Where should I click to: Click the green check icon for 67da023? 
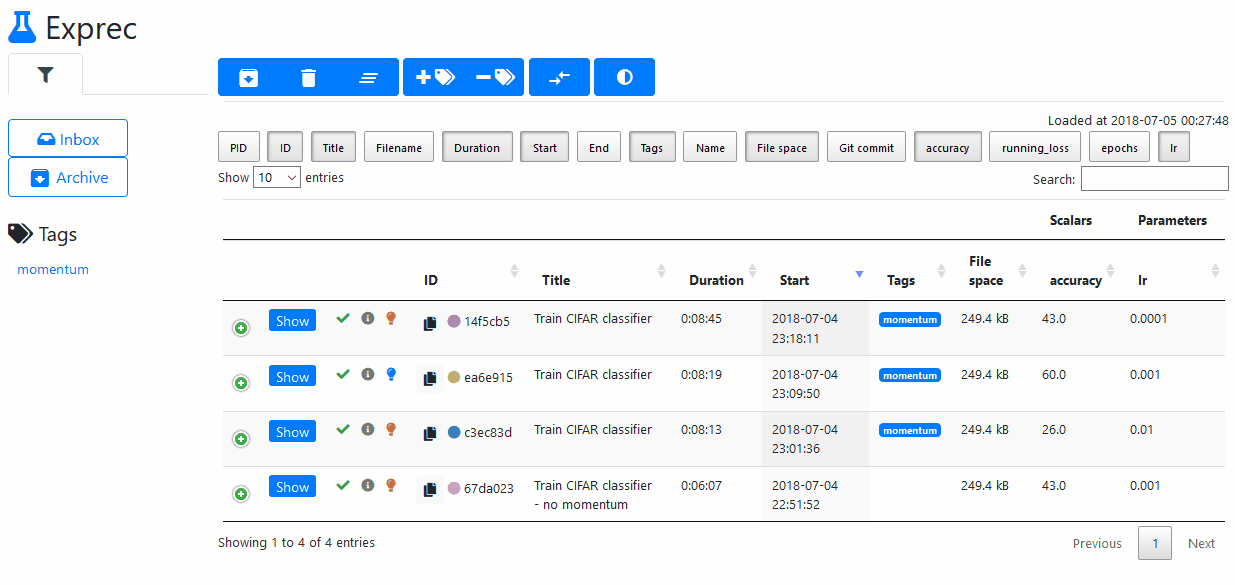(x=343, y=485)
